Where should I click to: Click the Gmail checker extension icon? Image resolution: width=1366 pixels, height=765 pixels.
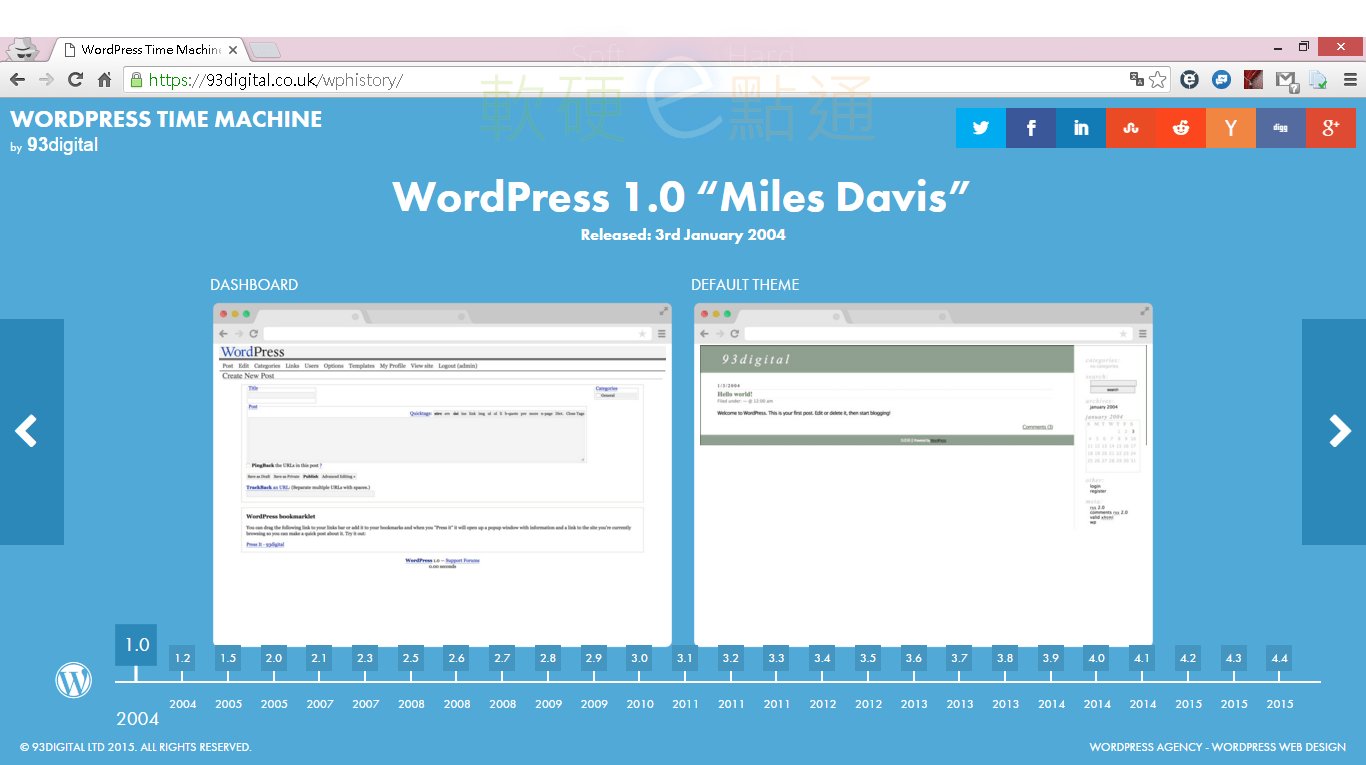1287,80
